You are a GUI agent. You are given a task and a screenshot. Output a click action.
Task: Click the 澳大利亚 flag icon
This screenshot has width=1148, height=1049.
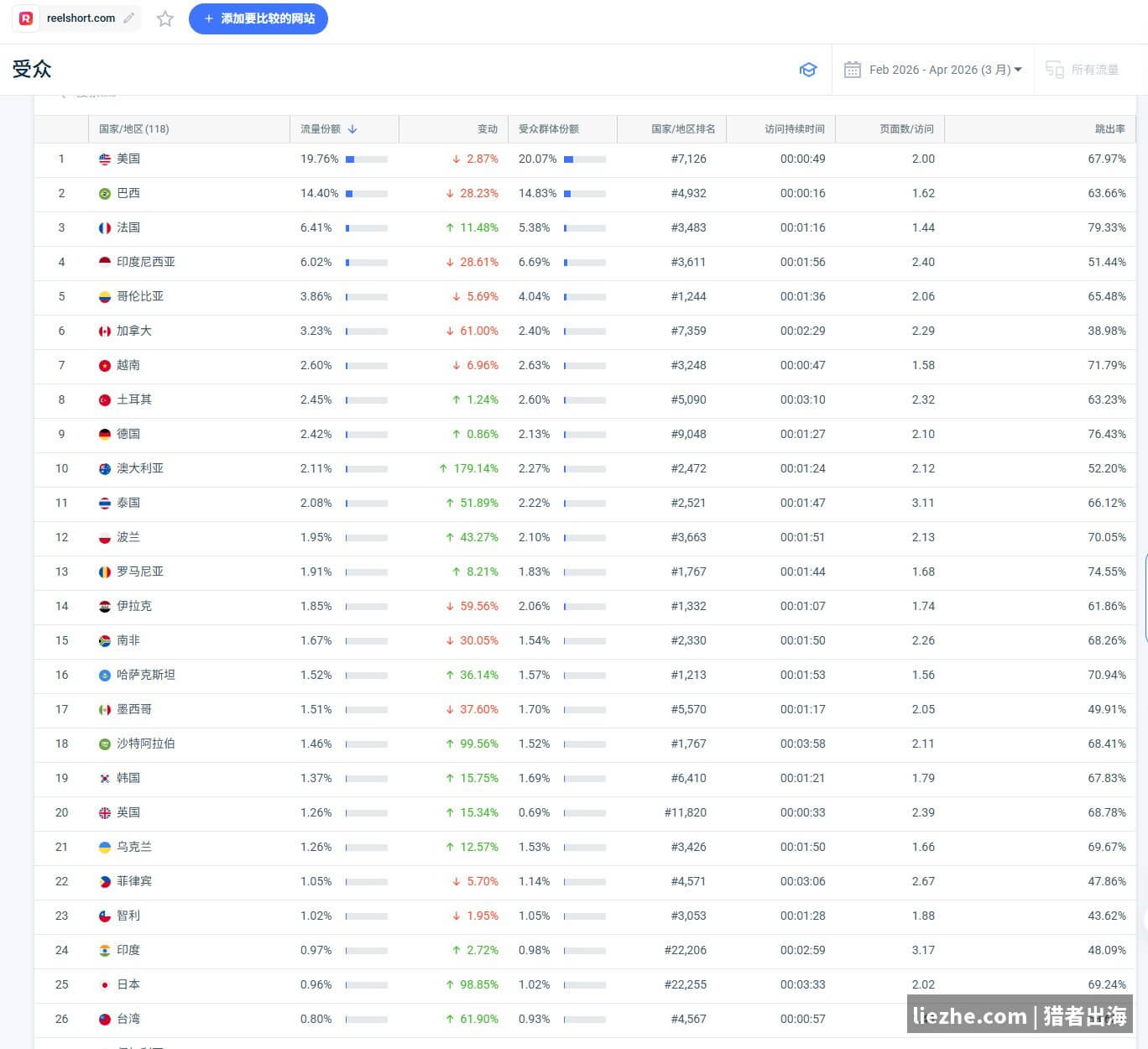click(x=105, y=469)
